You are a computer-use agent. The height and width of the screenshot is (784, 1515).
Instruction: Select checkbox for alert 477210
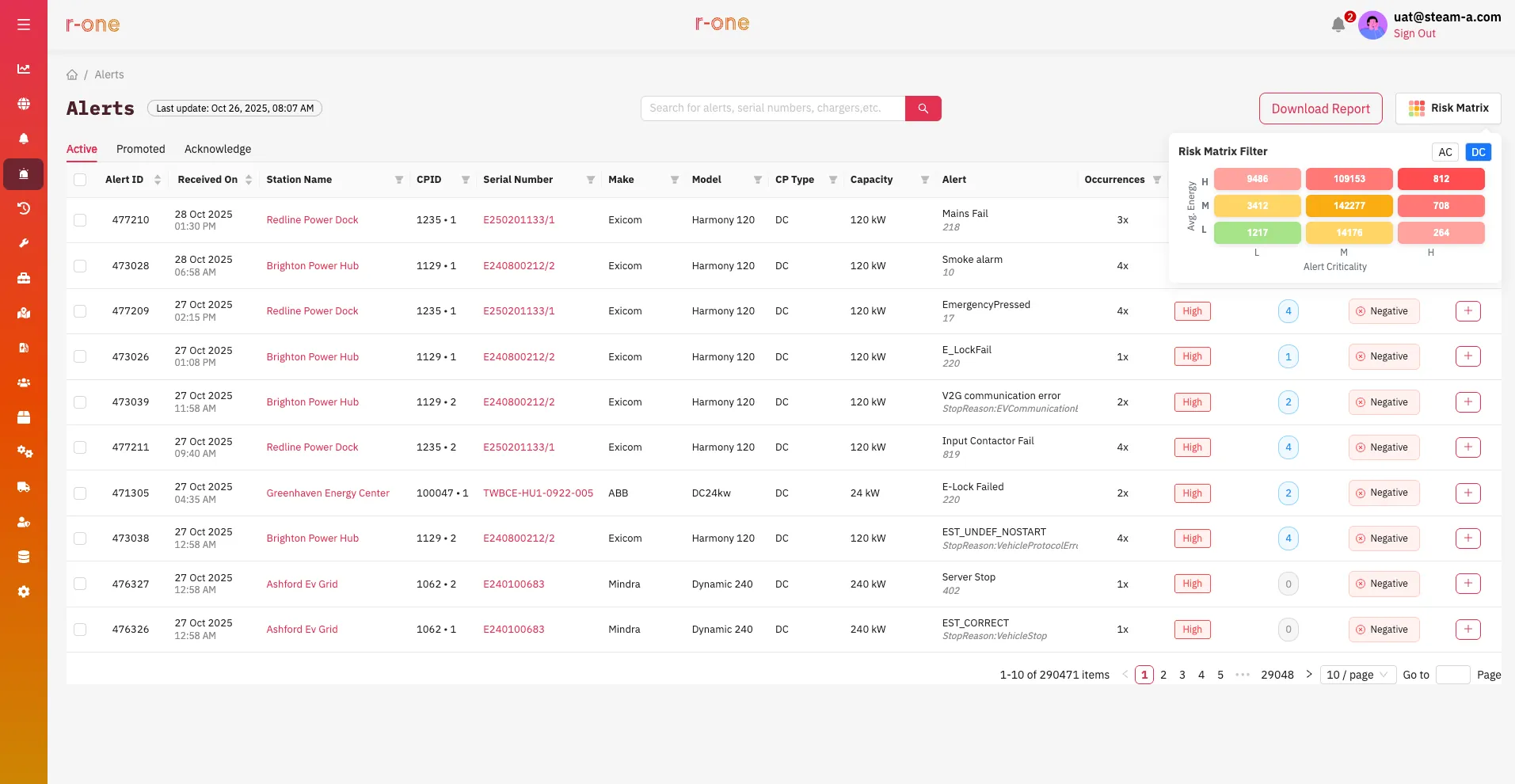(x=80, y=220)
